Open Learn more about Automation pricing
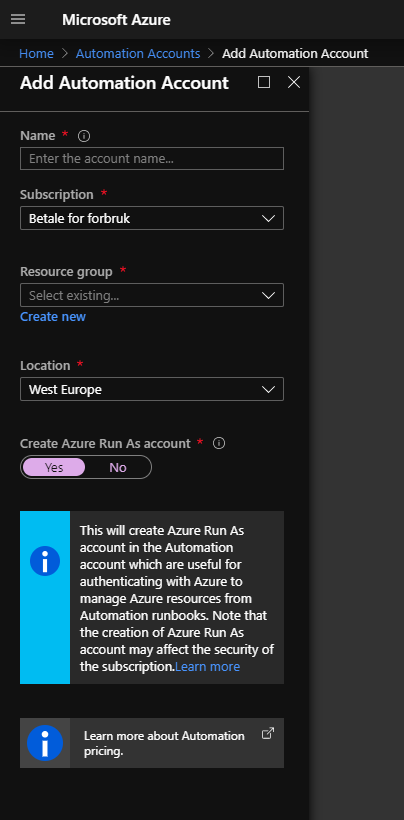404x820 pixels. point(164,743)
